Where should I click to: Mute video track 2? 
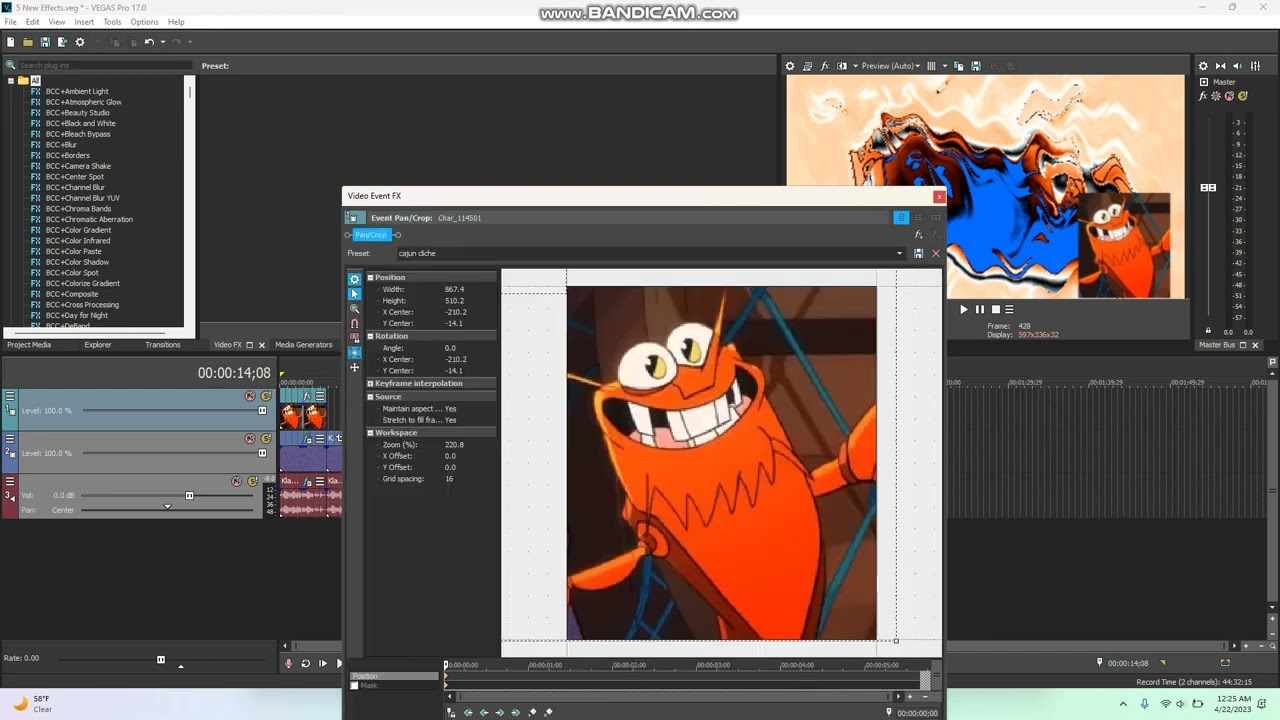(250, 439)
